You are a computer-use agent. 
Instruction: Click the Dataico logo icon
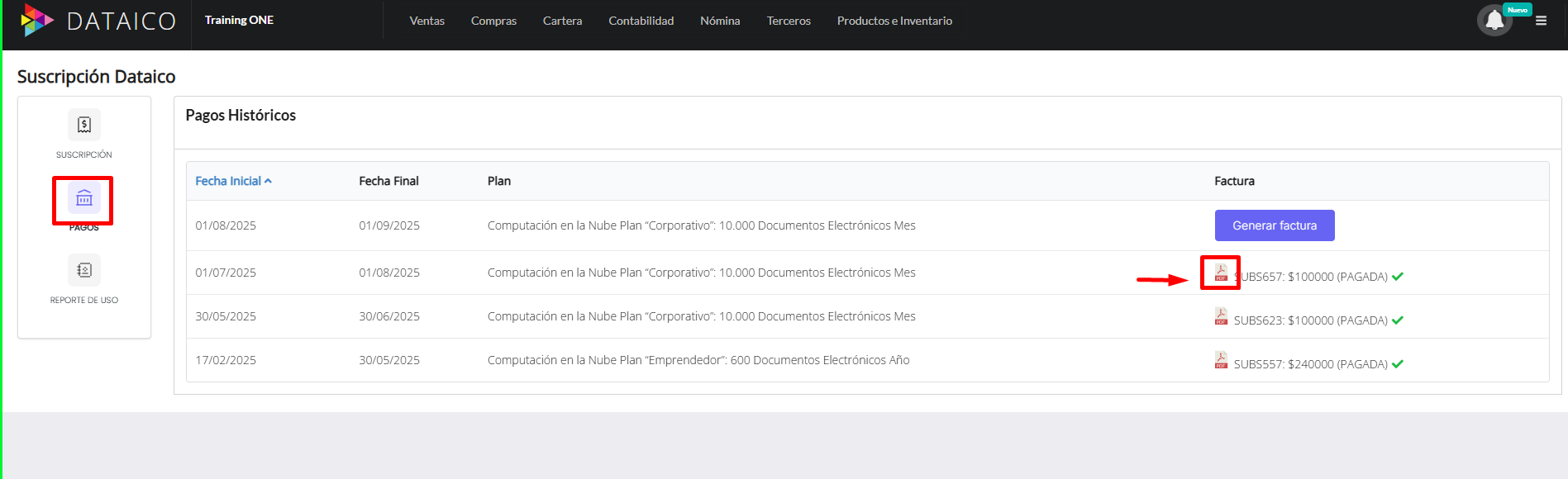37,21
